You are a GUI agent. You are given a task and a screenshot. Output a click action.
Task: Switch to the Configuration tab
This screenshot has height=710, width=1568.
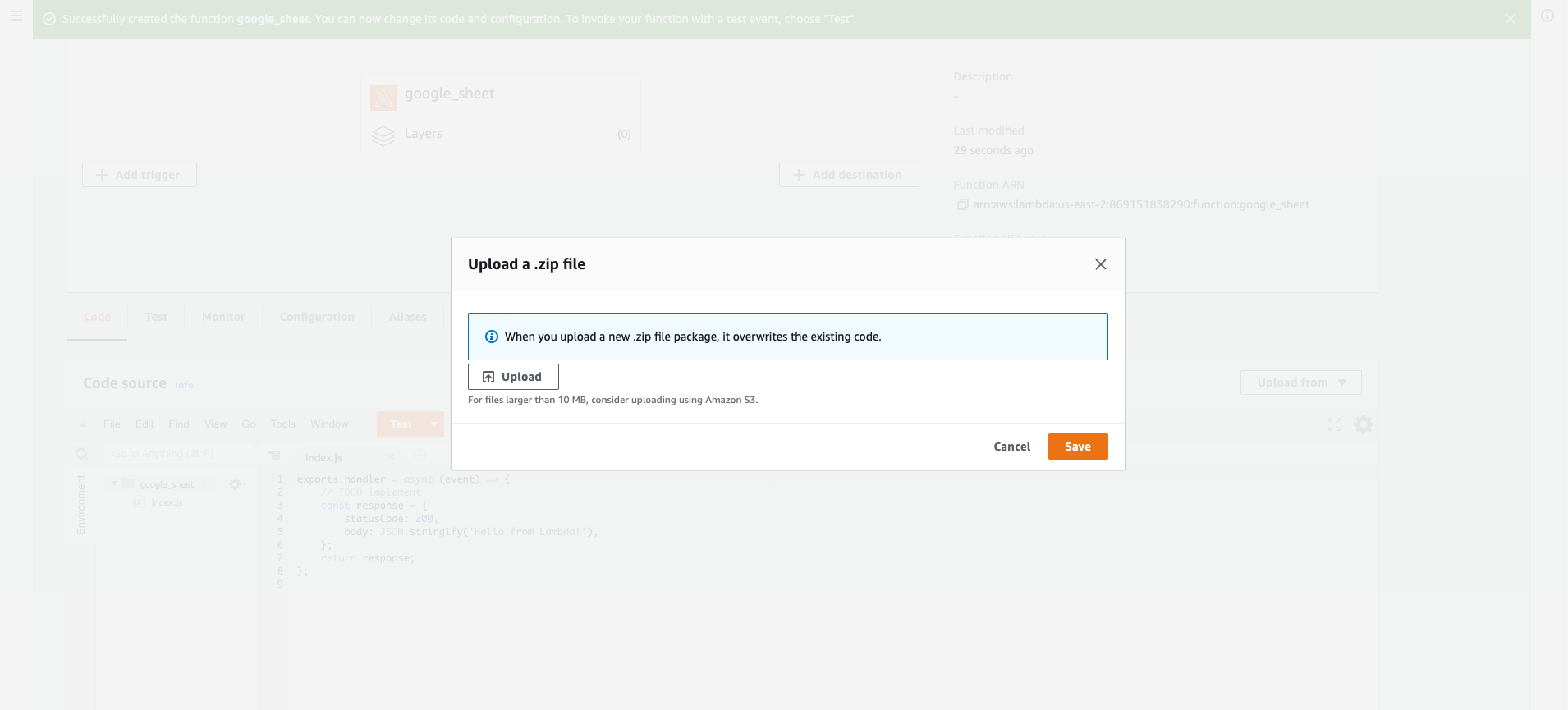coord(317,317)
